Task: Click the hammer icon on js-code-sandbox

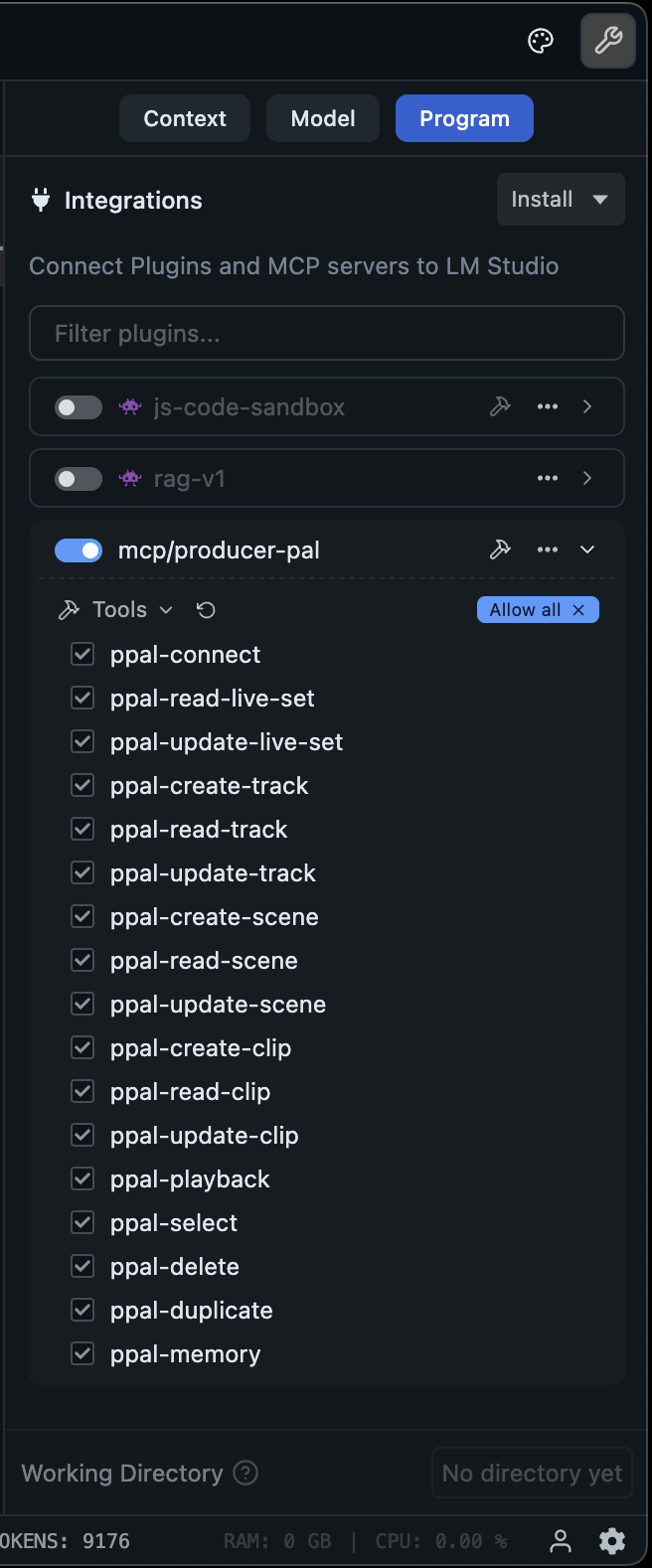Action: point(500,406)
